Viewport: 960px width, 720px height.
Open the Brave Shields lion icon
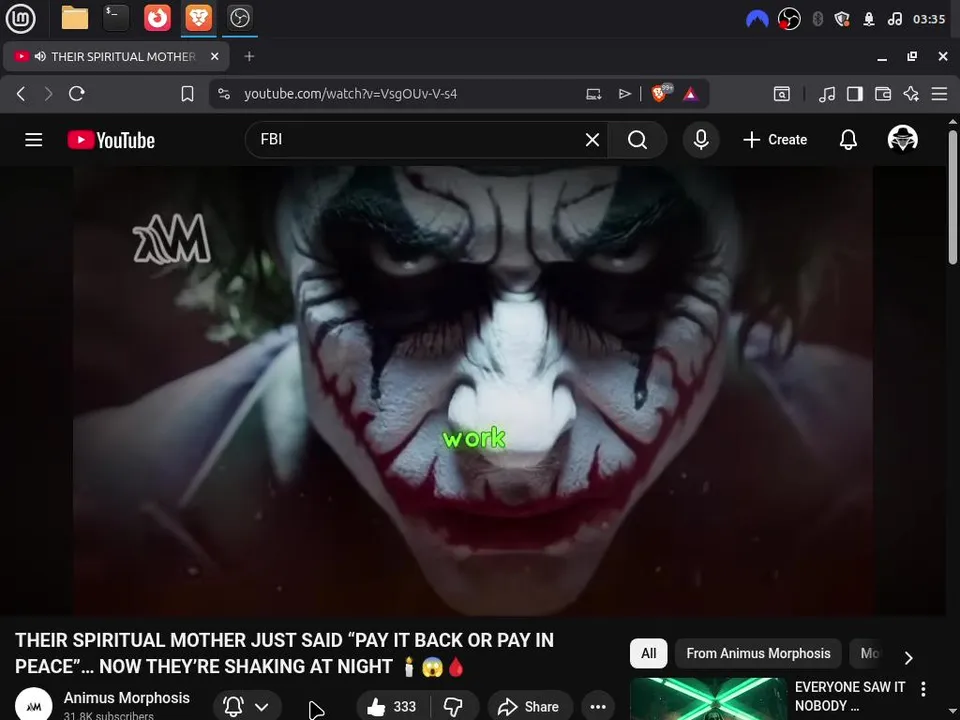(x=661, y=93)
